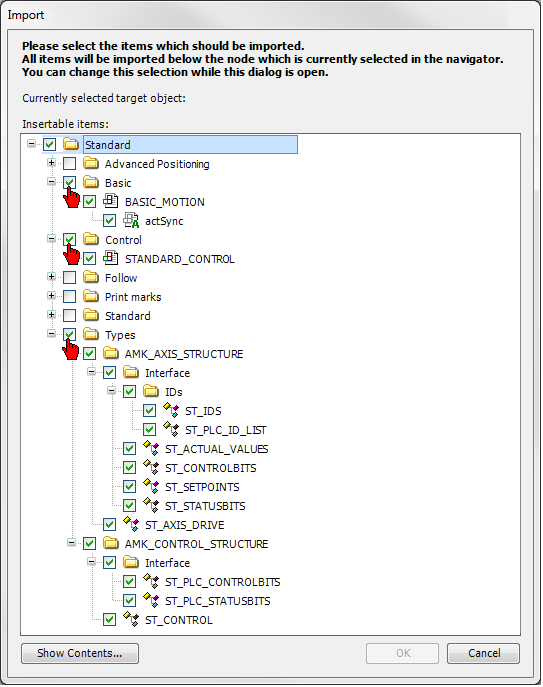Uncheck the ST_SETPOINTS checkbox
Screen dimensions: 543x687
point(129,486)
